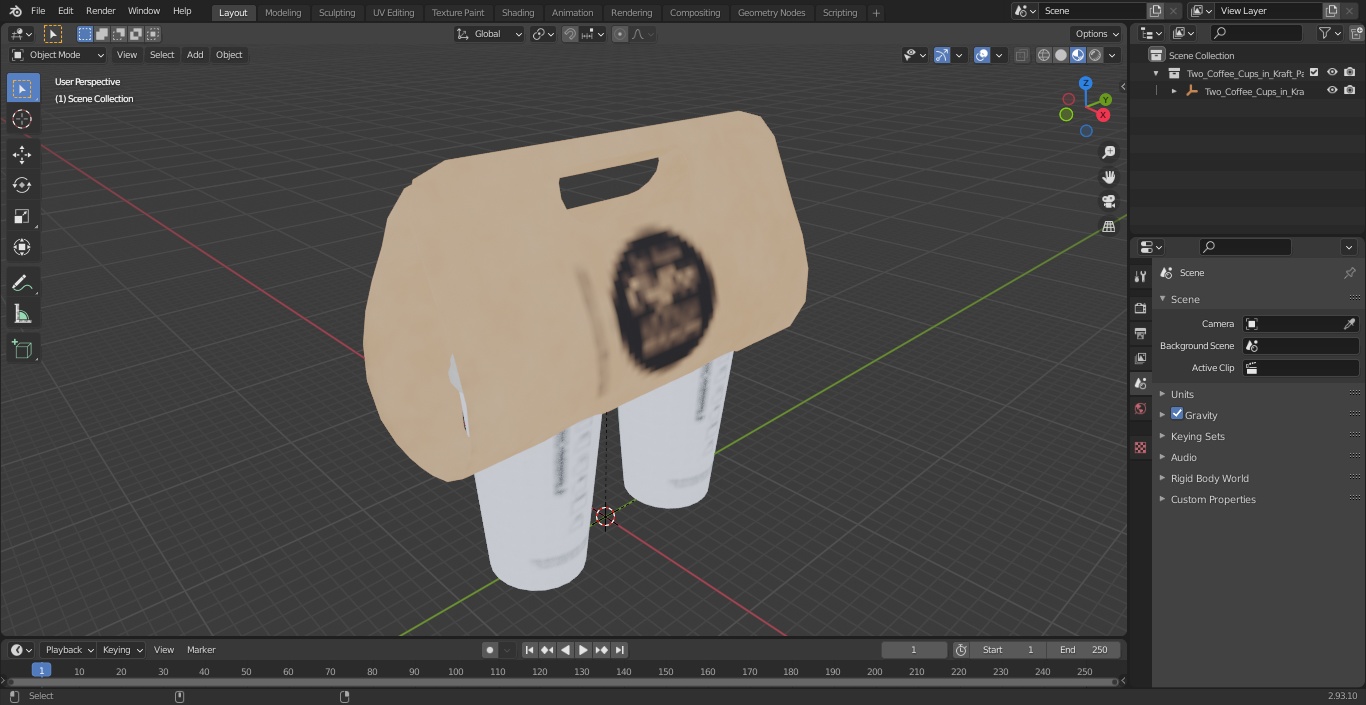Choose the Move tool
The image size is (1366, 705).
pos(22,154)
